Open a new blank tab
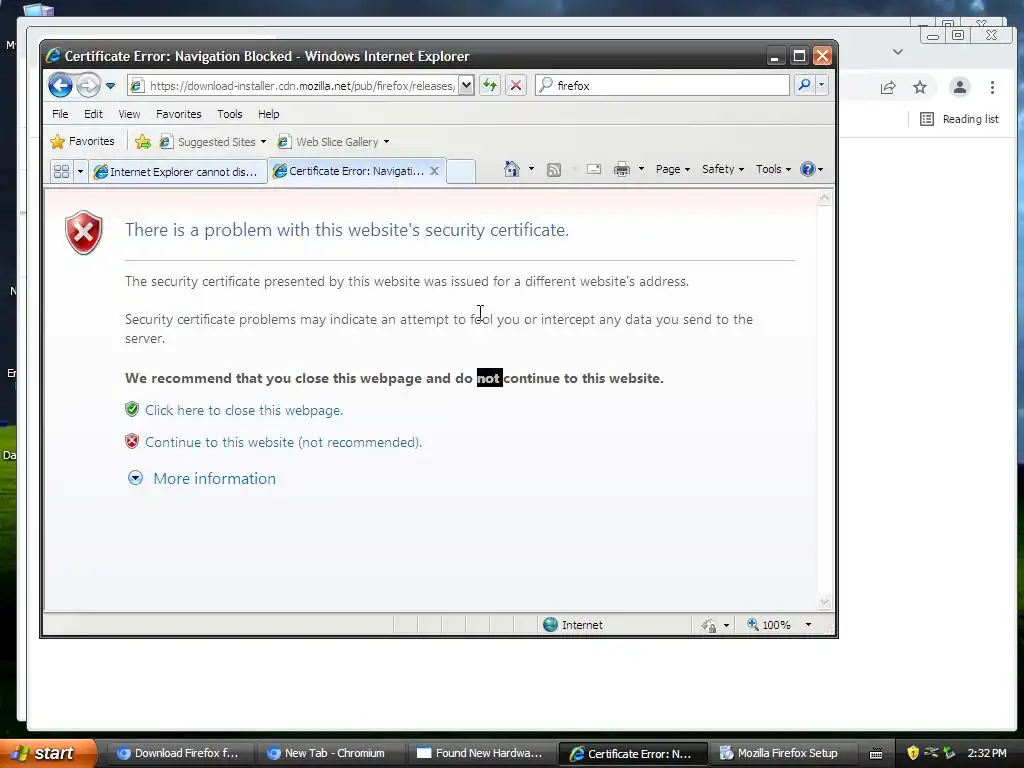 point(461,171)
